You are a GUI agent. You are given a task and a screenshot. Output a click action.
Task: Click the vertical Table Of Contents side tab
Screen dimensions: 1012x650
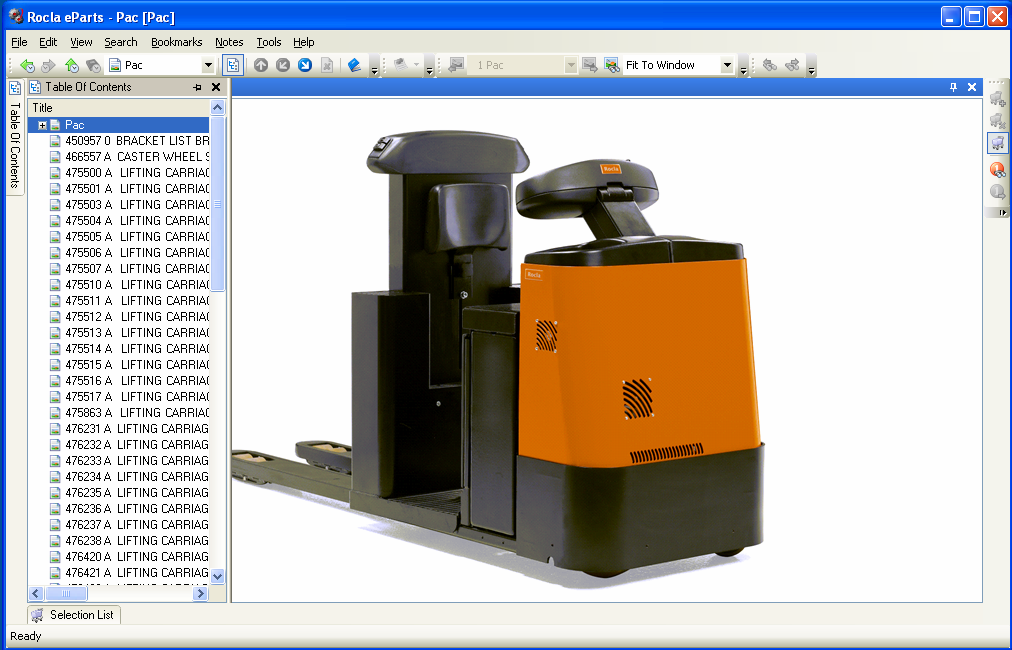pos(15,136)
